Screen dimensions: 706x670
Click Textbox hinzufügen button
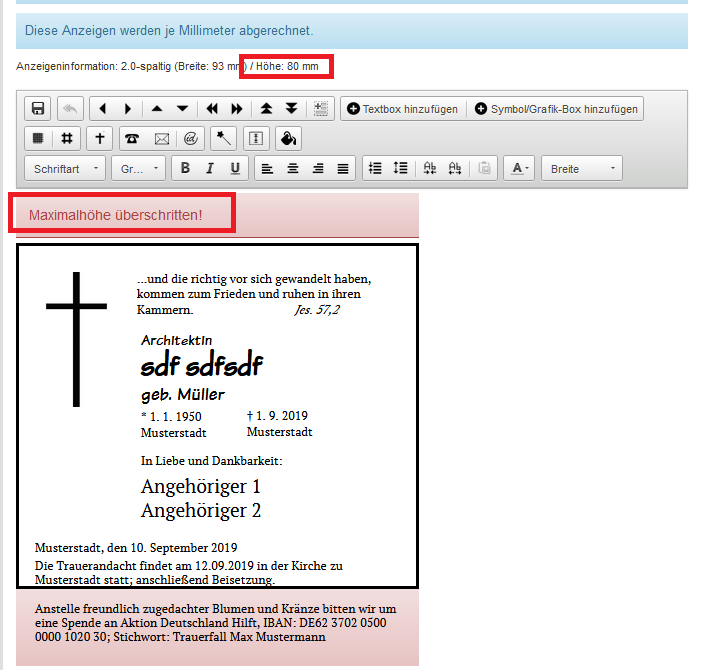[403, 109]
